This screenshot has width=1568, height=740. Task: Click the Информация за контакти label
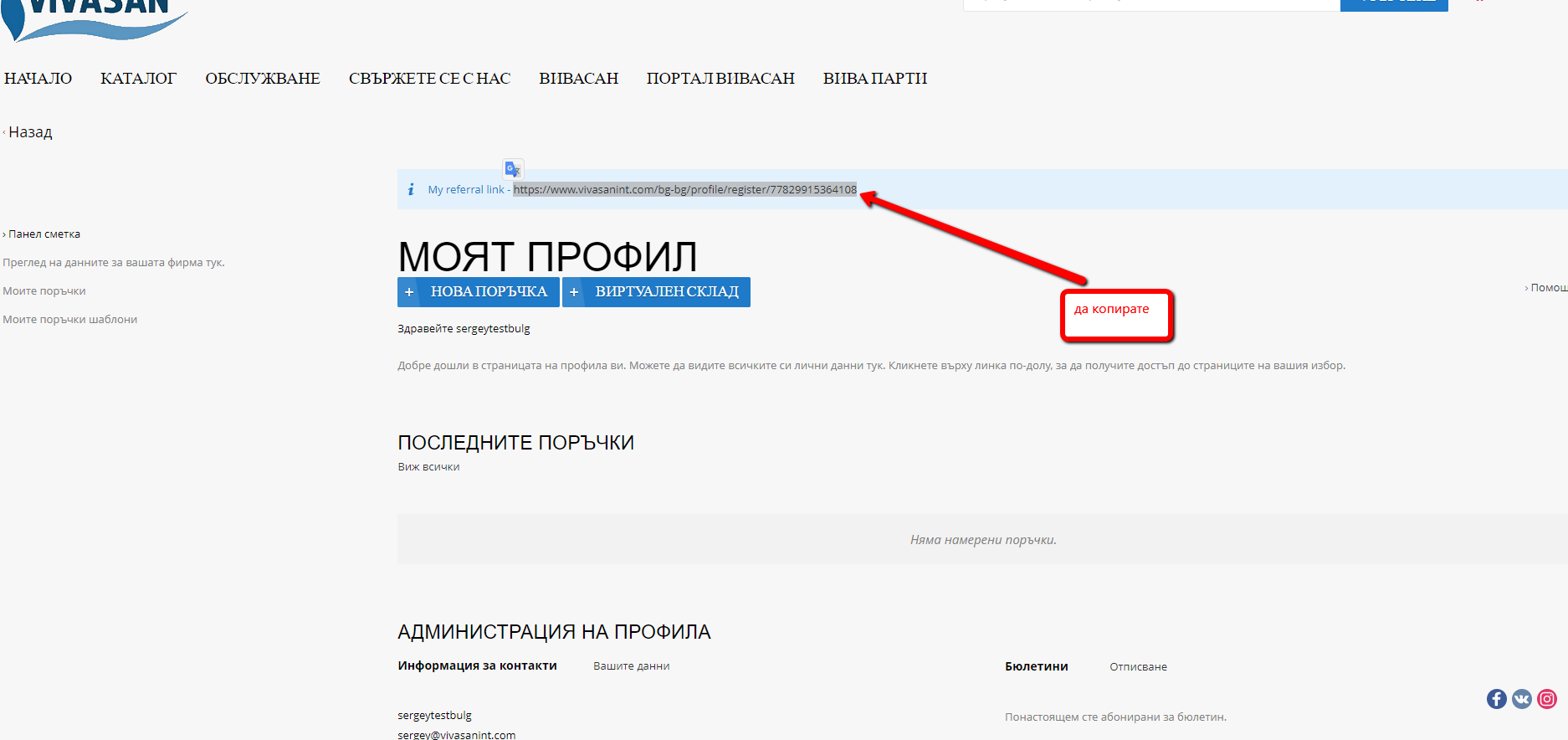point(478,666)
